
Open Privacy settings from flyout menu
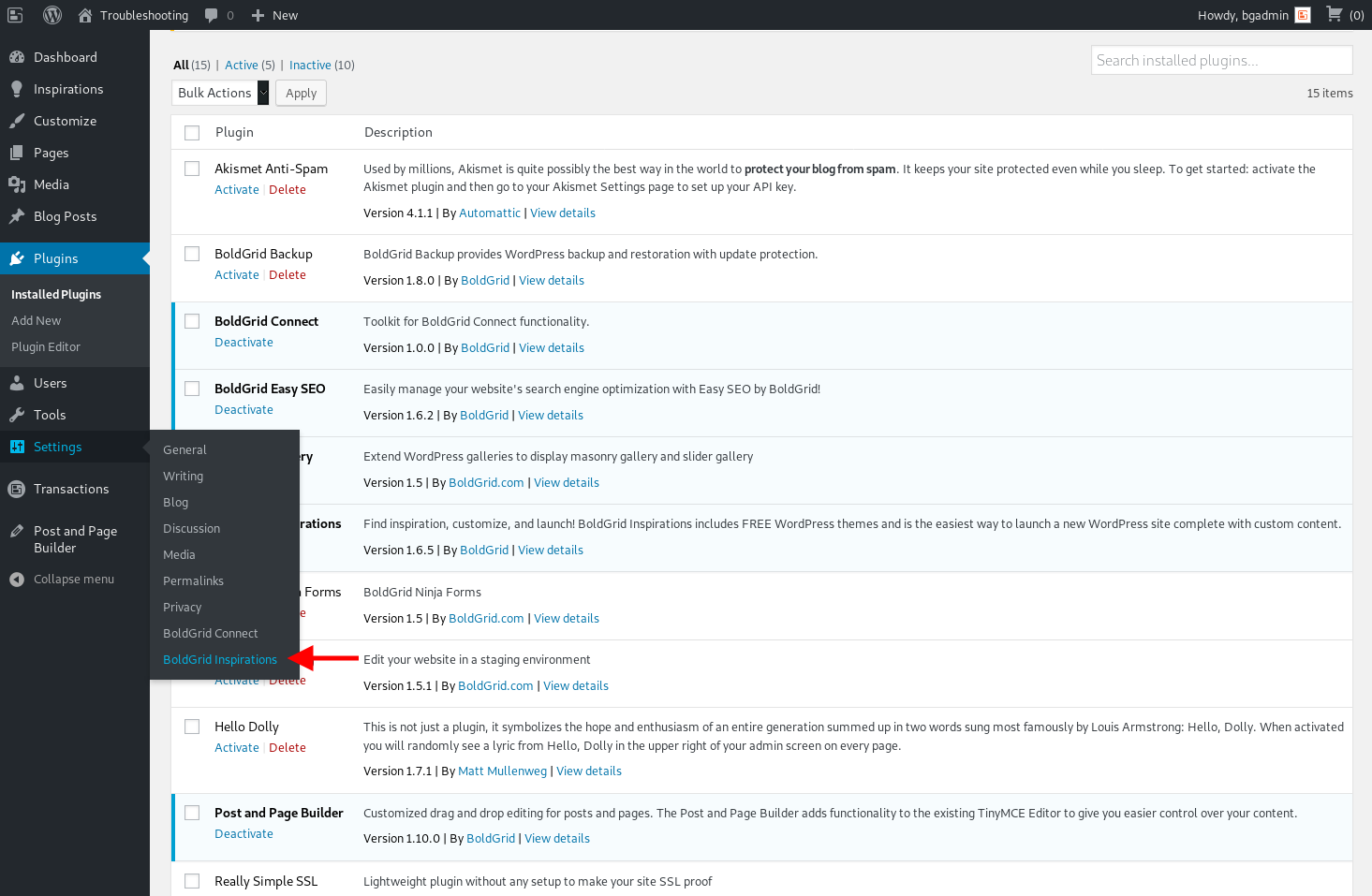click(x=182, y=607)
